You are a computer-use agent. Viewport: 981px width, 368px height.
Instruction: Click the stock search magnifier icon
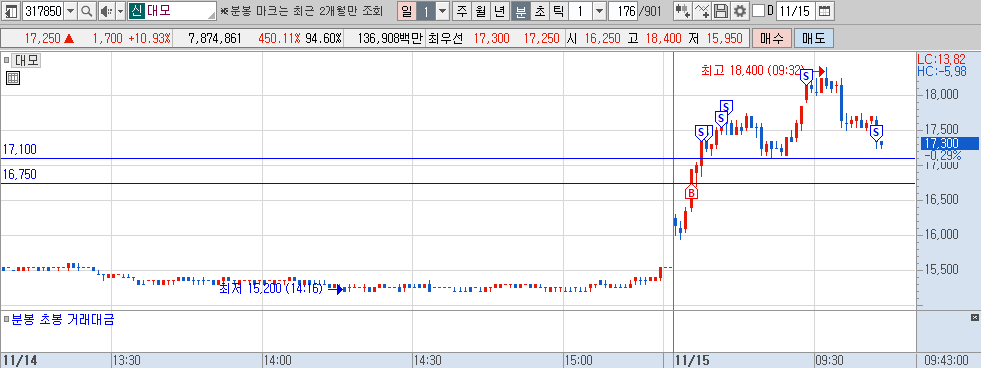tap(87, 11)
